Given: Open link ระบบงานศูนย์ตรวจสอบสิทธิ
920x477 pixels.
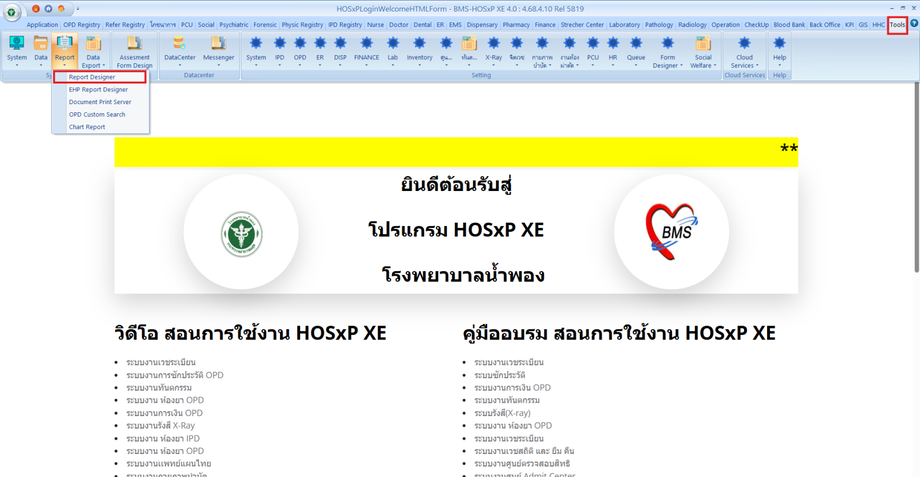Looking at the screenshot, I should (522, 464).
